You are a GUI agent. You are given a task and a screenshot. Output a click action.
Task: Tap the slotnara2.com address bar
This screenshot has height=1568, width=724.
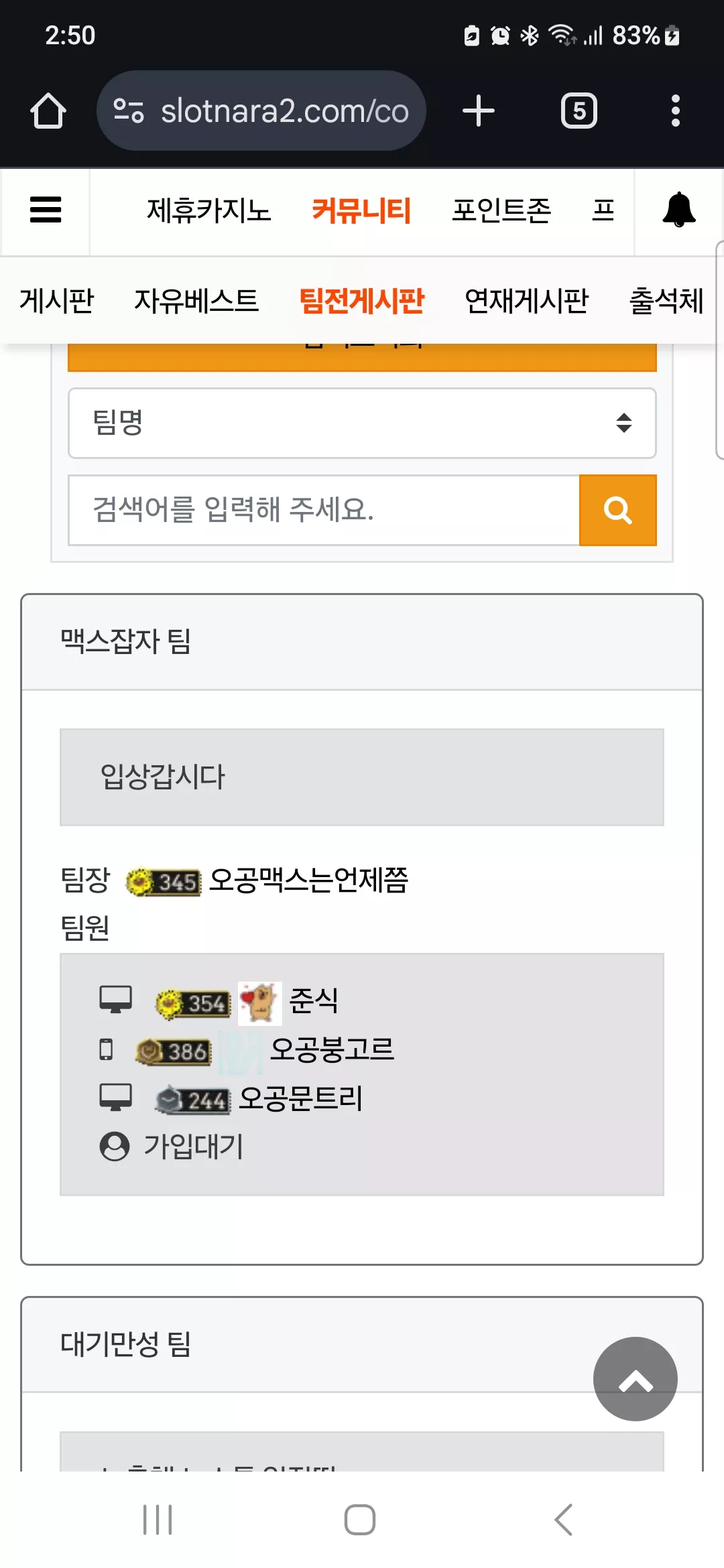261,111
